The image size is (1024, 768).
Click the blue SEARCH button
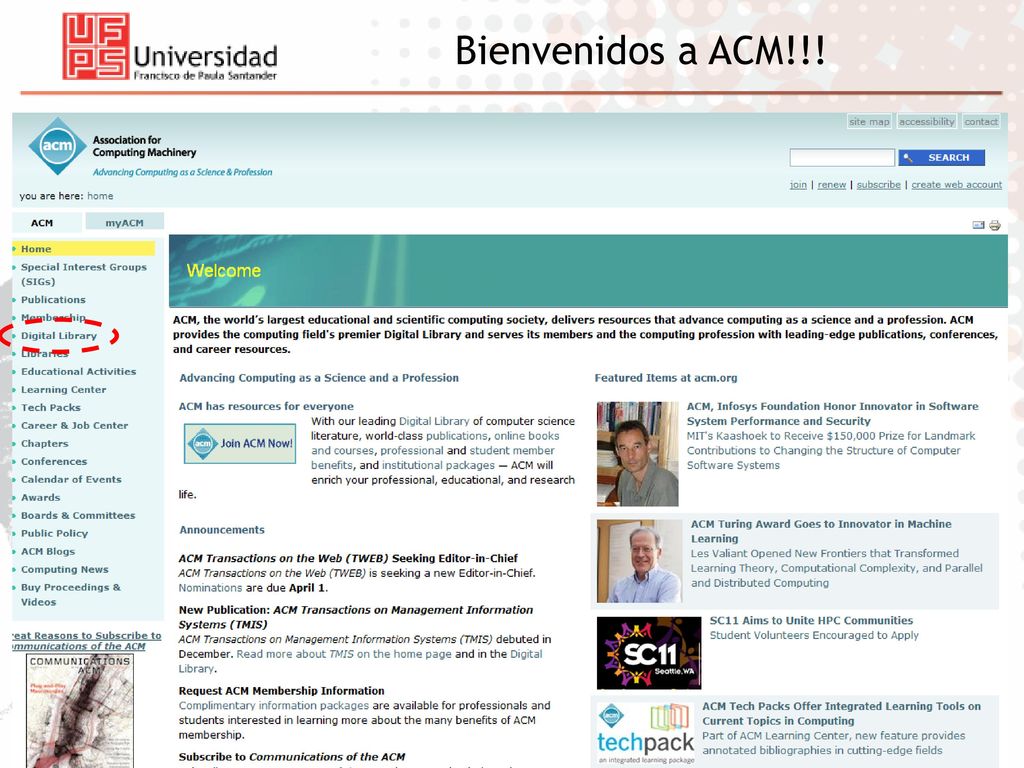941,157
